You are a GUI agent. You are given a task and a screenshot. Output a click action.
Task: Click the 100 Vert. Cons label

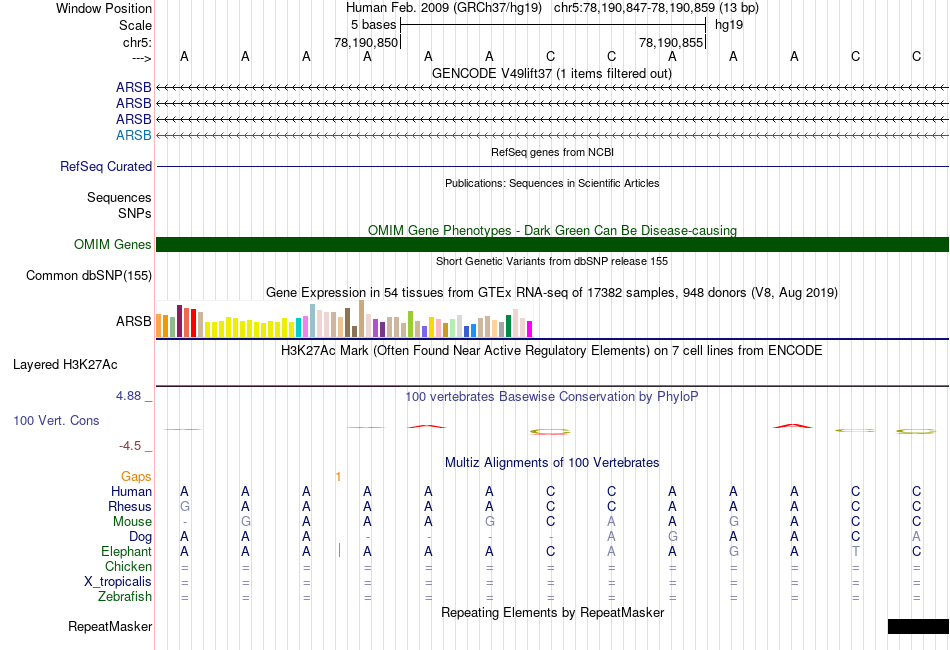pos(56,420)
